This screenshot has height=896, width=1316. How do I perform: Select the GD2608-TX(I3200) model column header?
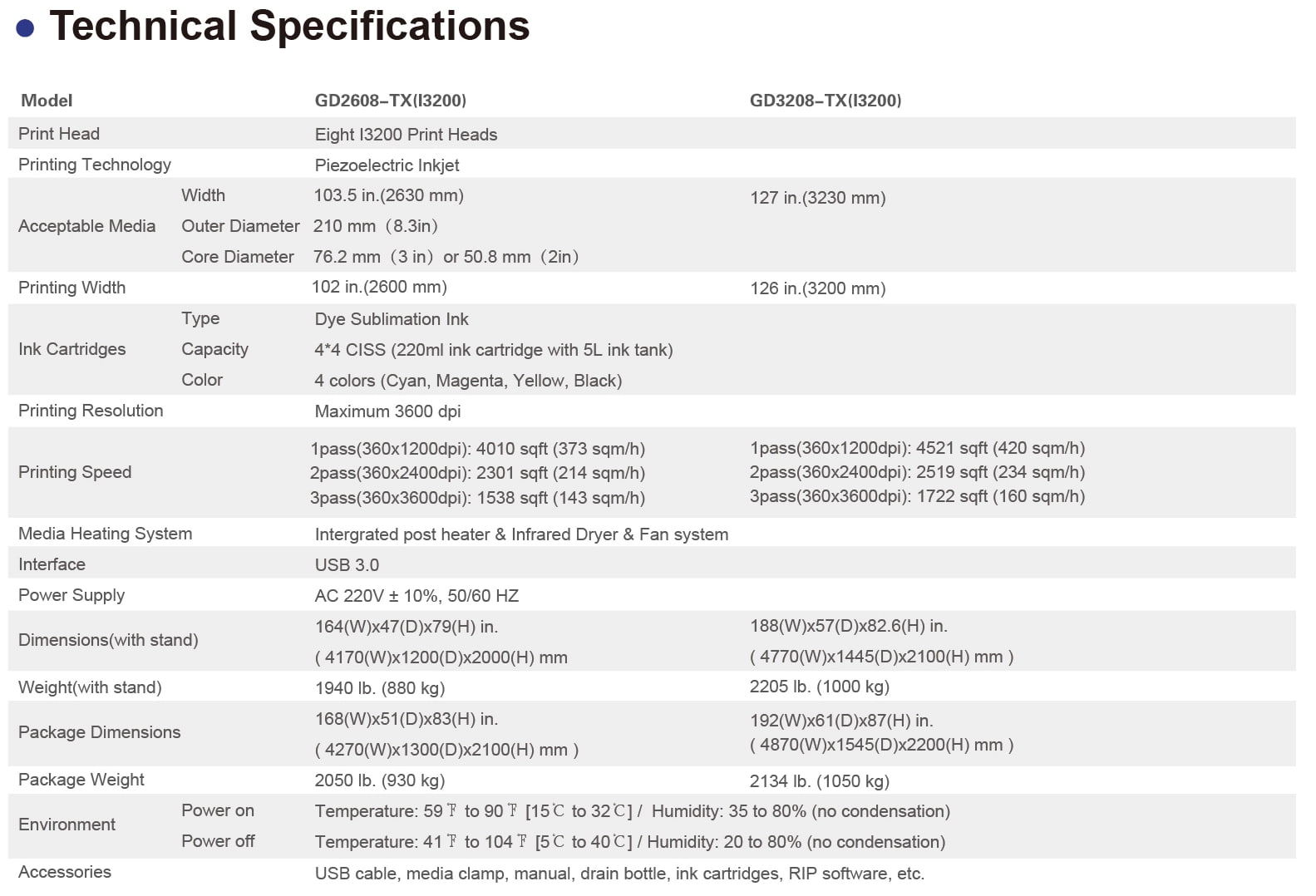[390, 101]
